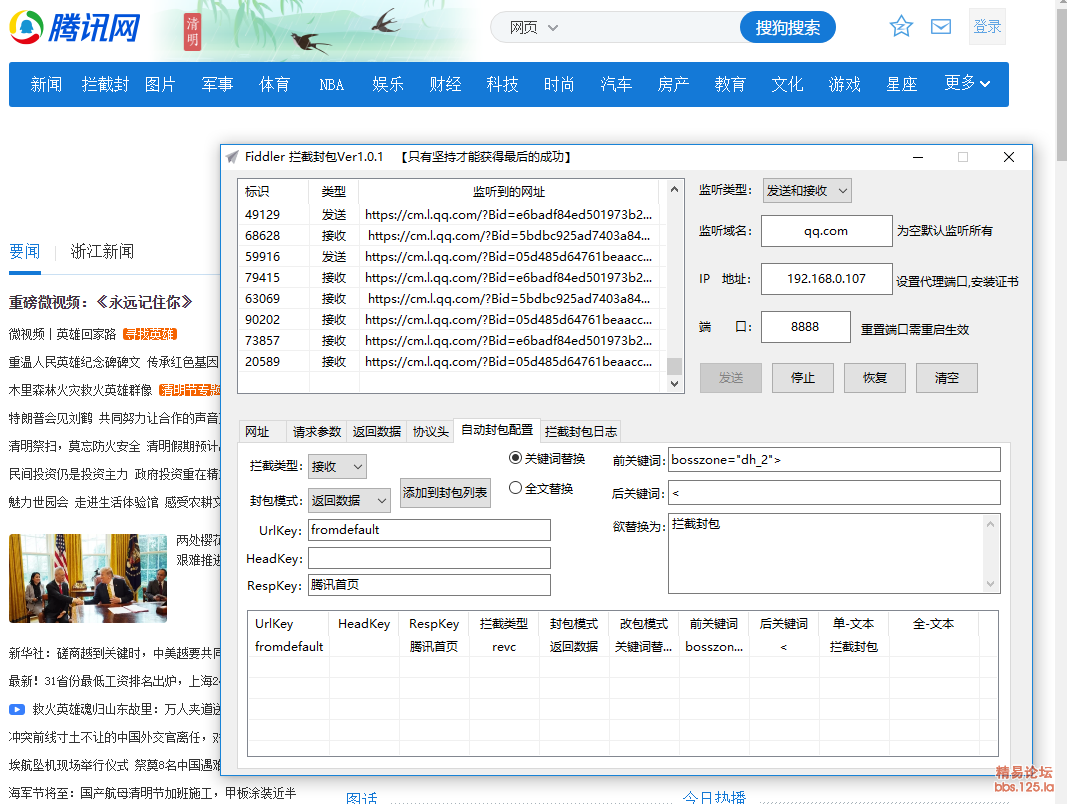This screenshot has height=804, width=1067.
Task: Open the 新闻 navigation item
Action: tap(46, 84)
